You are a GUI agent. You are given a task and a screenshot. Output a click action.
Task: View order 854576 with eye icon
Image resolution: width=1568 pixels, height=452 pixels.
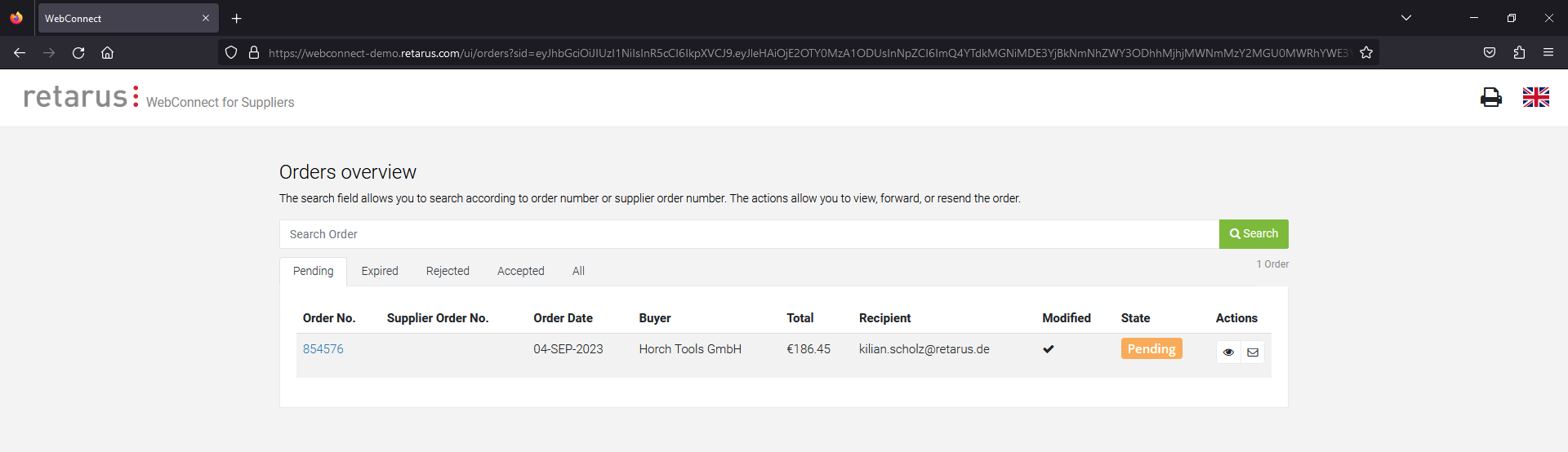(1228, 352)
